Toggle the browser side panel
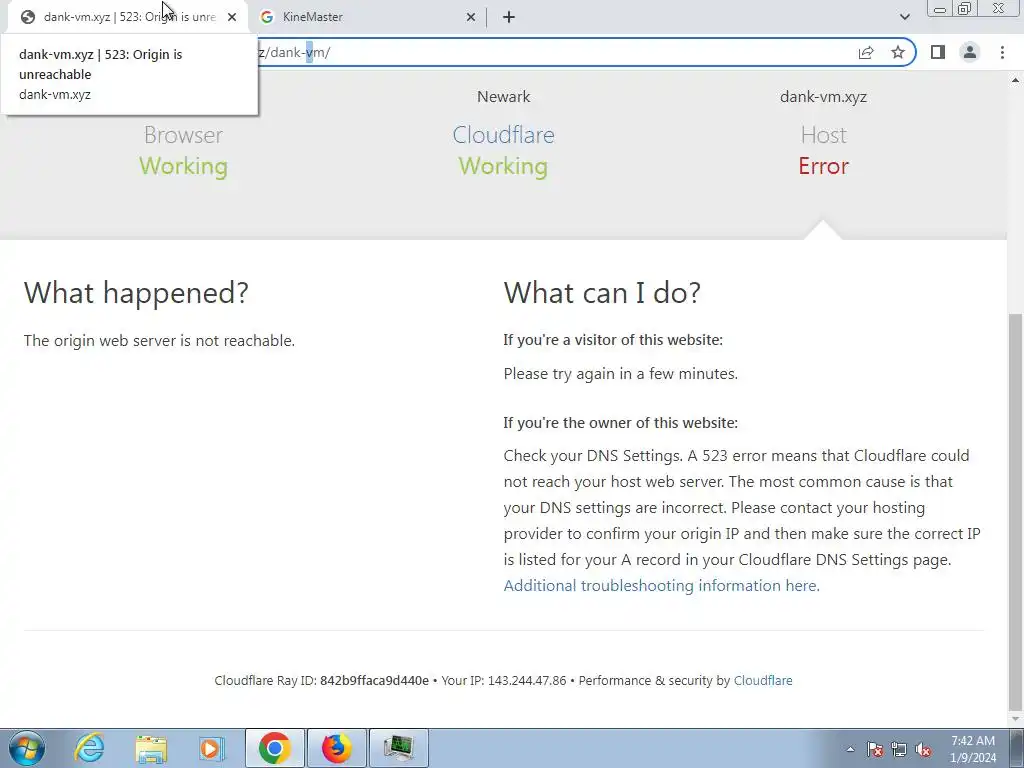 (938, 52)
